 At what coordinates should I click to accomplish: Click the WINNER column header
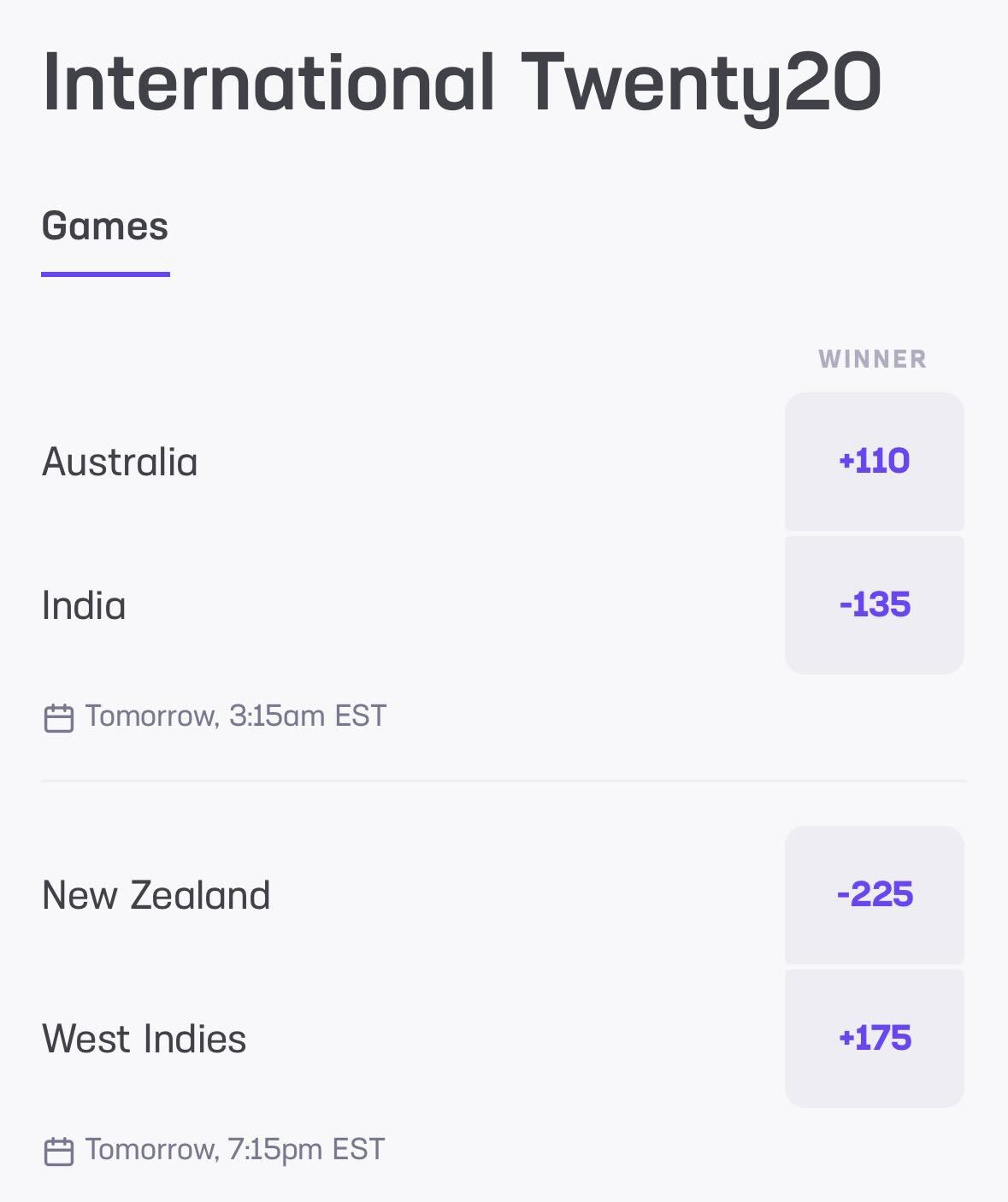pos(872,359)
